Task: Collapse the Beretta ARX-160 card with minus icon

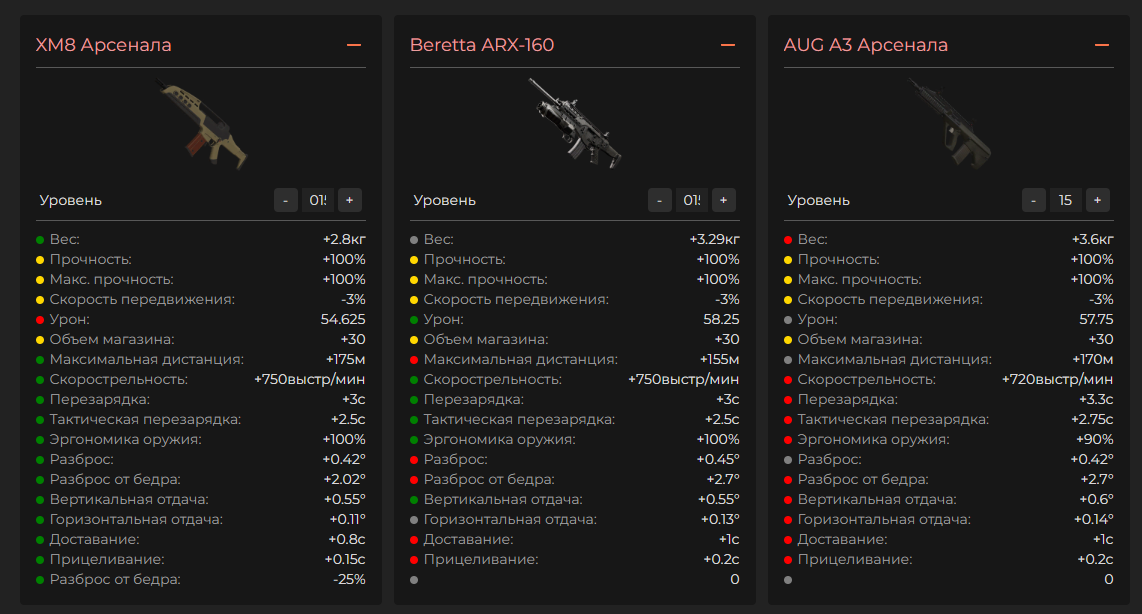Action: (x=728, y=45)
